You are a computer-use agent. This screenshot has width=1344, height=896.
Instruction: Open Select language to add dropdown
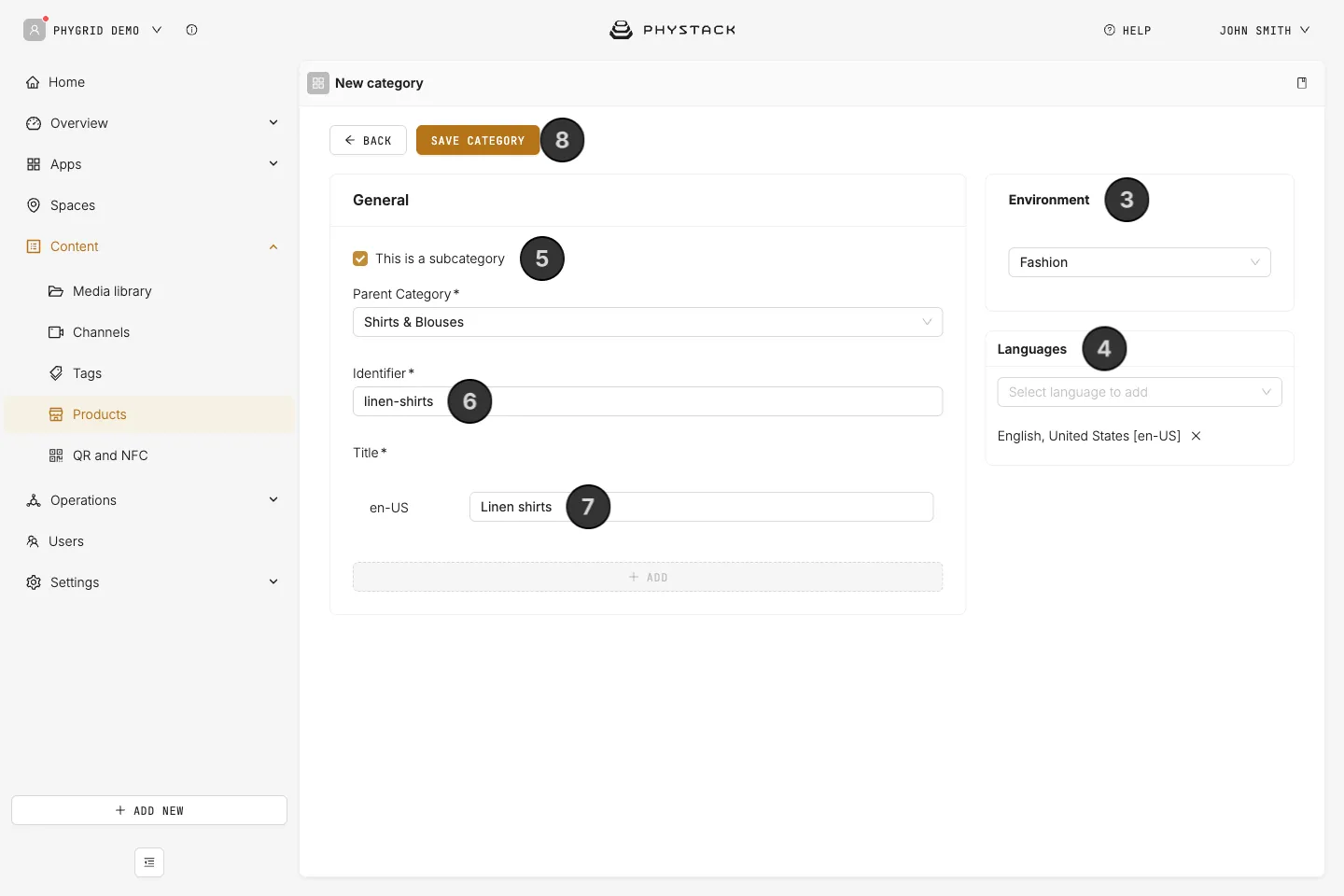[1140, 392]
